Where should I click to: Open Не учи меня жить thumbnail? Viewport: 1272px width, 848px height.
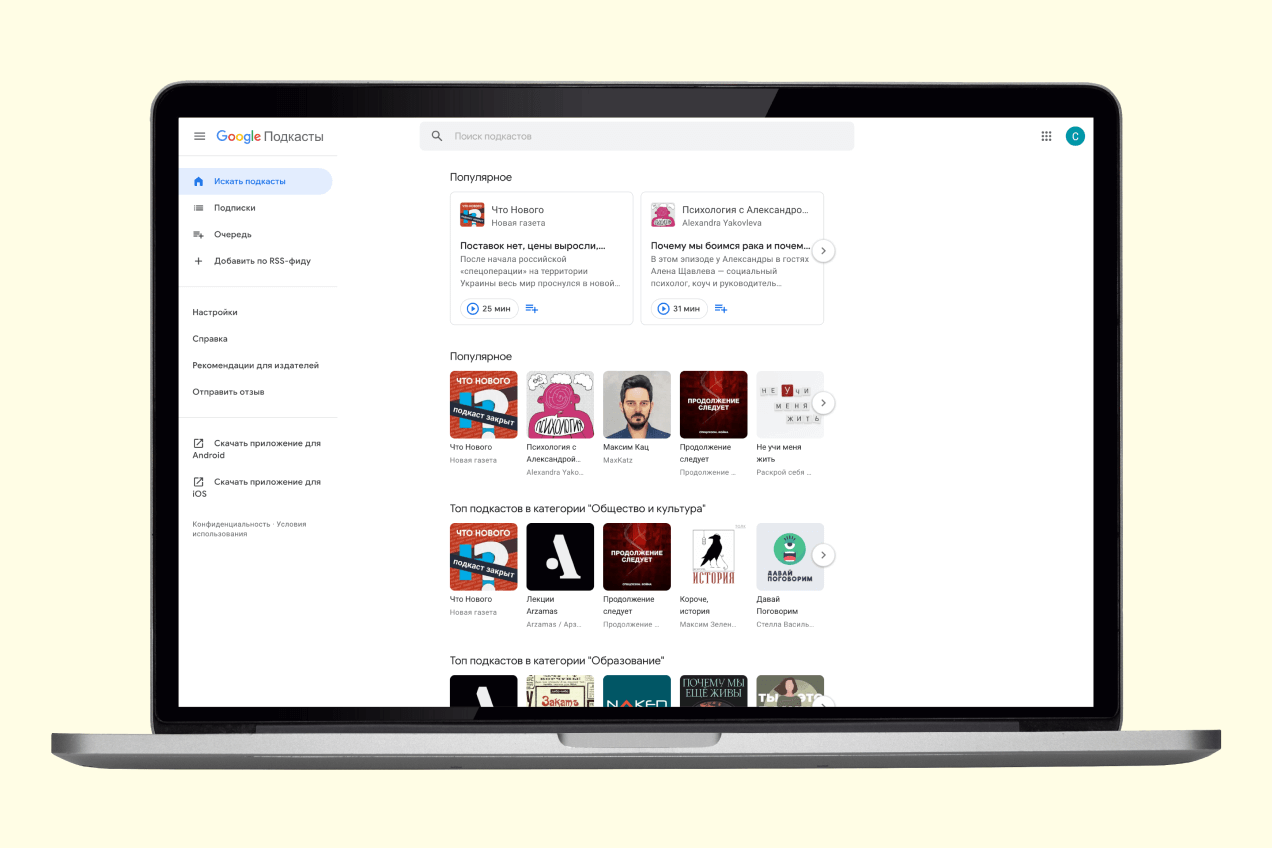[790, 405]
